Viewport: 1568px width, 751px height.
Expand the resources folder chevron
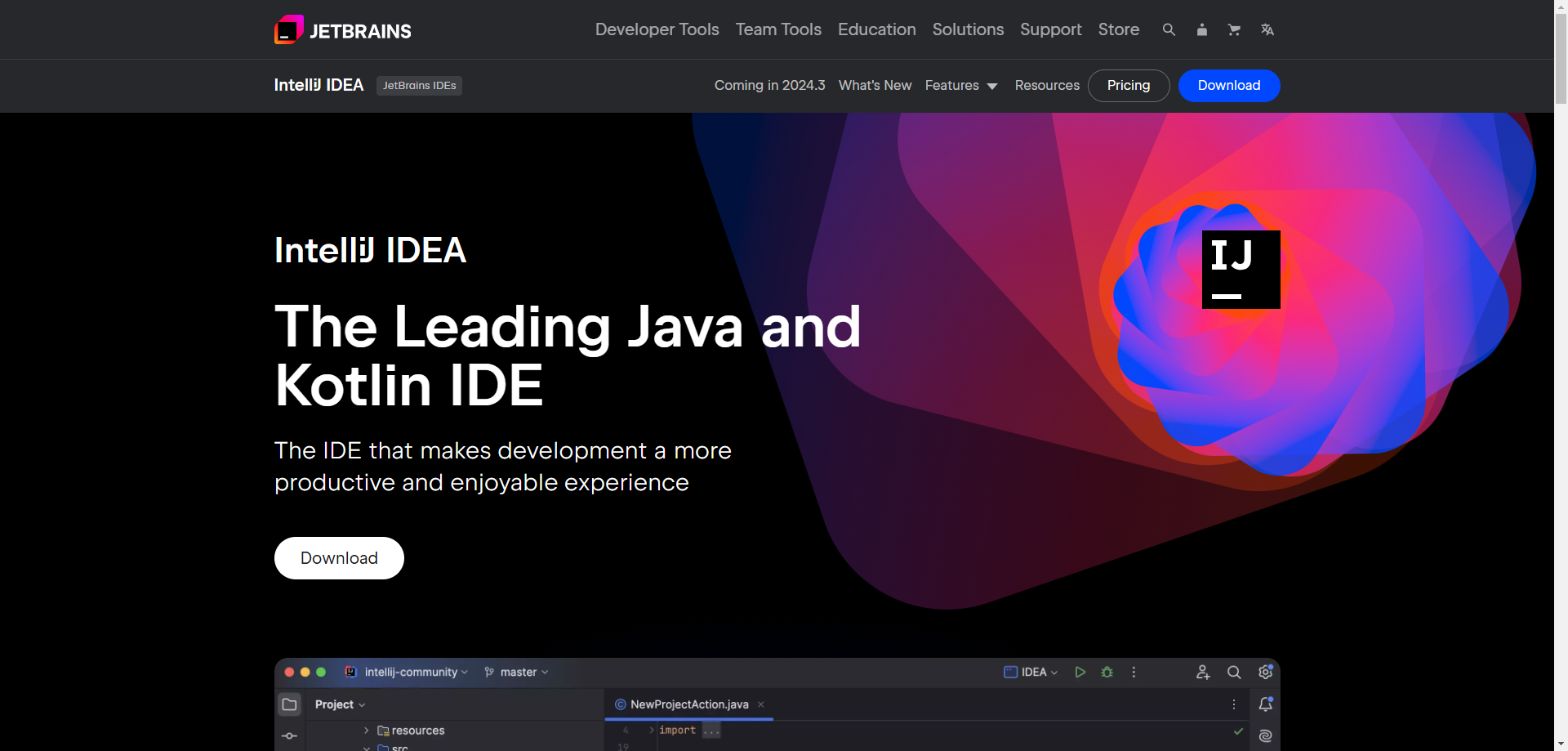click(366, 731)
